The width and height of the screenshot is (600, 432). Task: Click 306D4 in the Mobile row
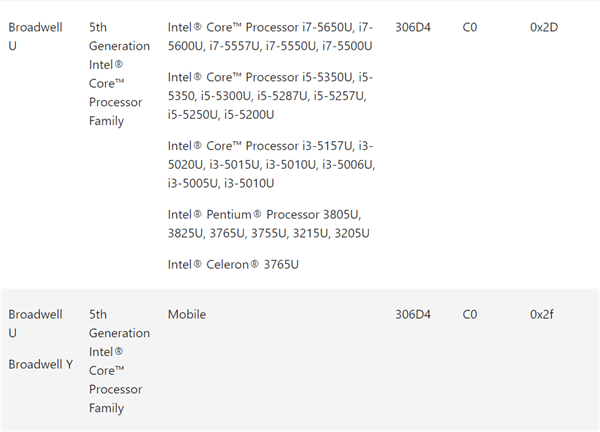click(x=413, y=314)
